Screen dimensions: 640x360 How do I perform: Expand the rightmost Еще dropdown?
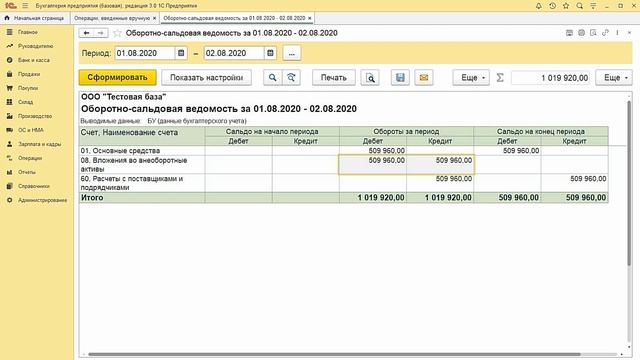coord(614,78)
